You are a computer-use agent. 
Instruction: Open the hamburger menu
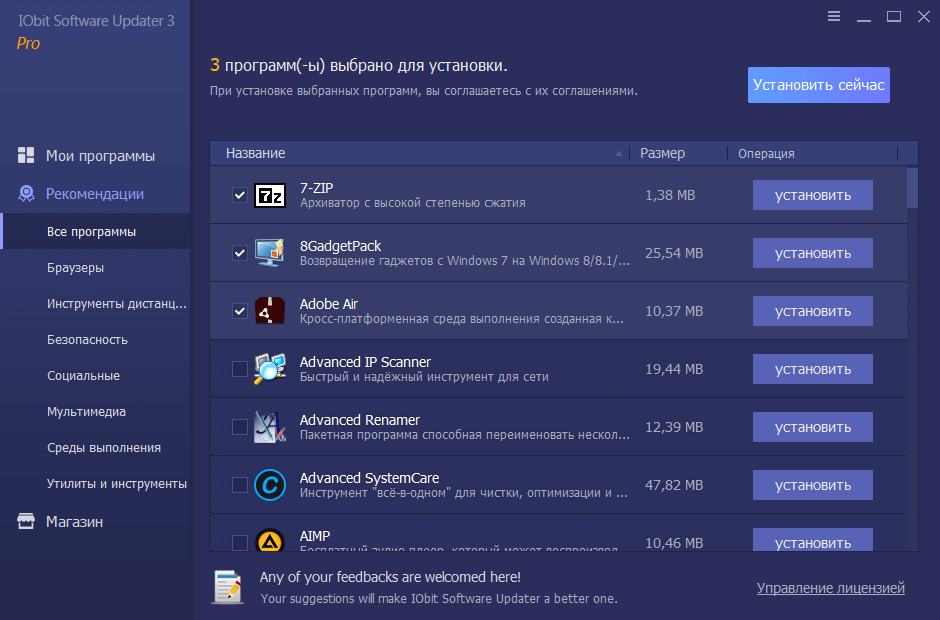[x=832, y=16]
